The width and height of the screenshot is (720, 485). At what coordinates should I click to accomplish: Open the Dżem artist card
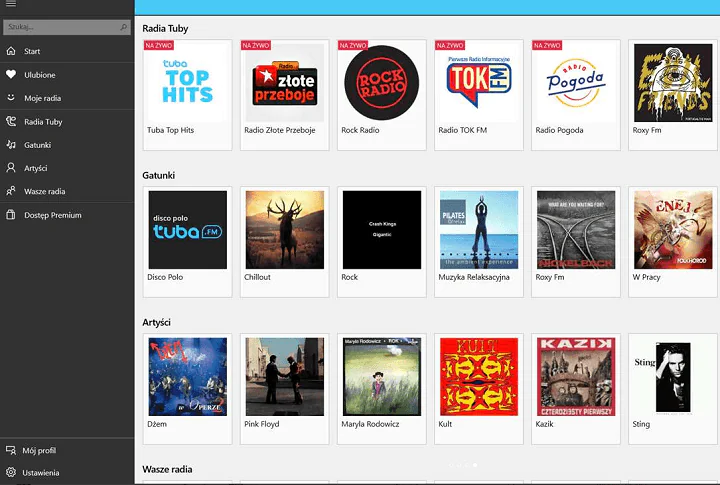187,389
